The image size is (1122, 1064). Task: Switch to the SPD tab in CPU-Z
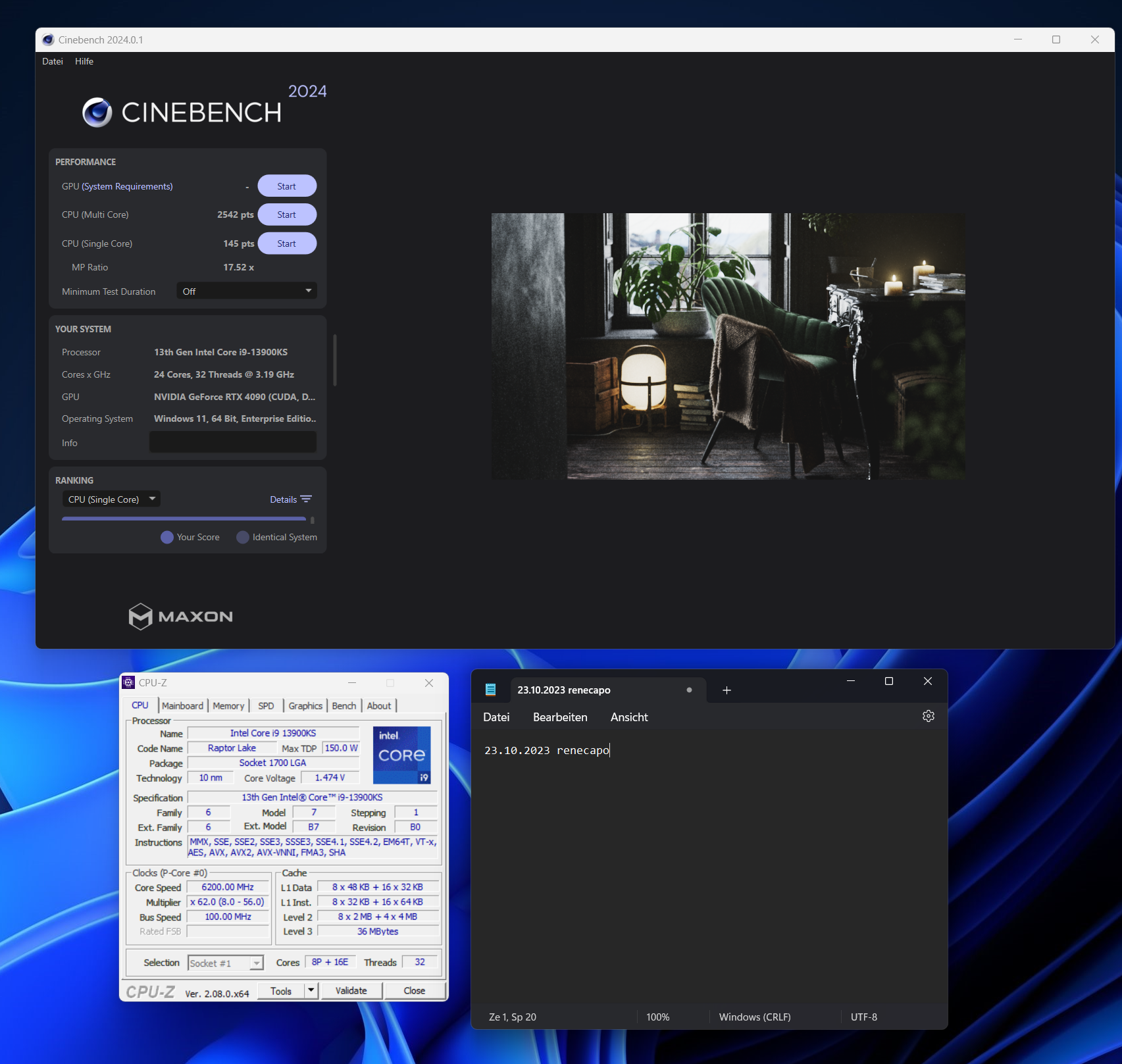[x=266, y=706]
